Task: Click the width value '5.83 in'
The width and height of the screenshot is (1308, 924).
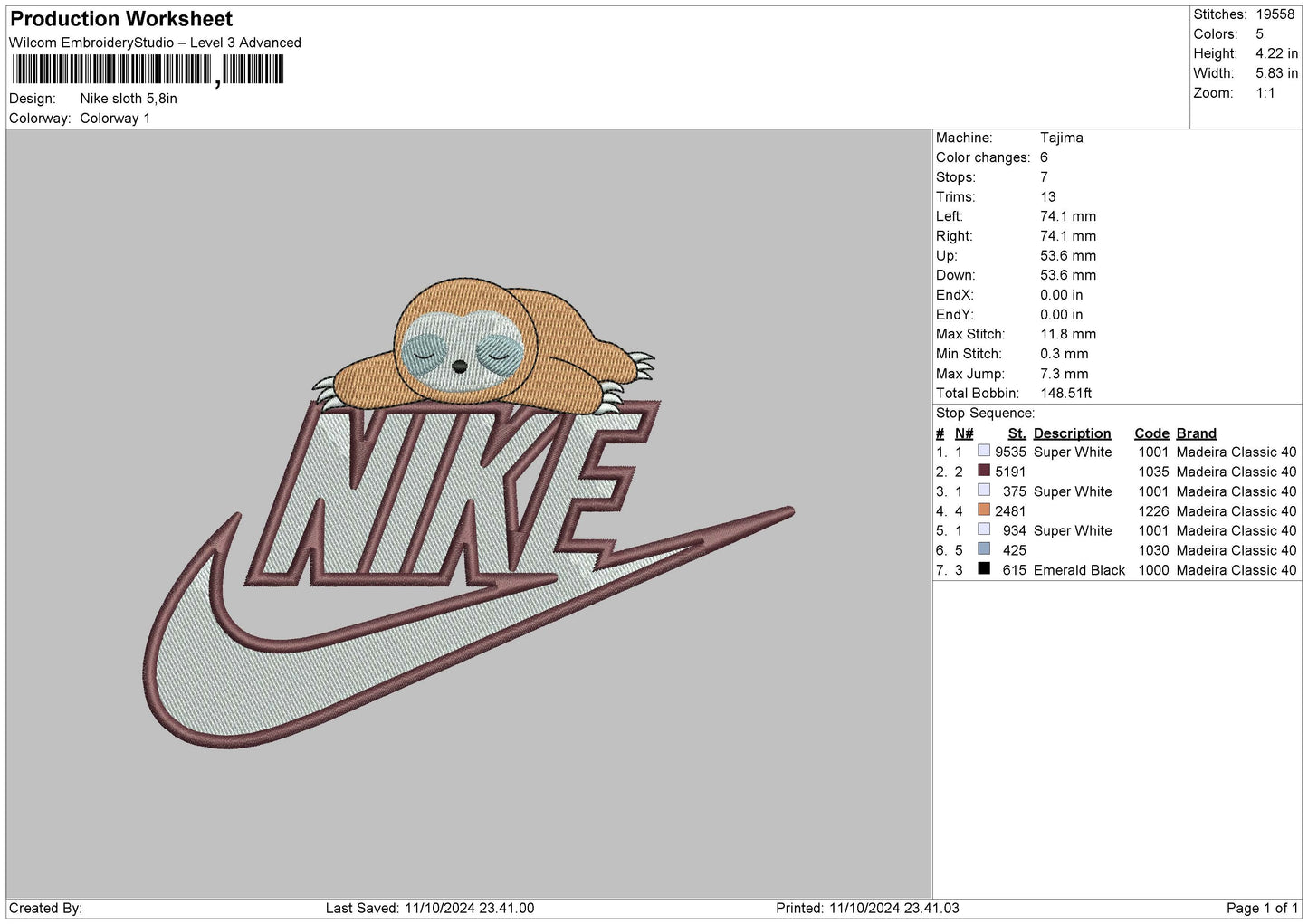Action: point(1276,73)
